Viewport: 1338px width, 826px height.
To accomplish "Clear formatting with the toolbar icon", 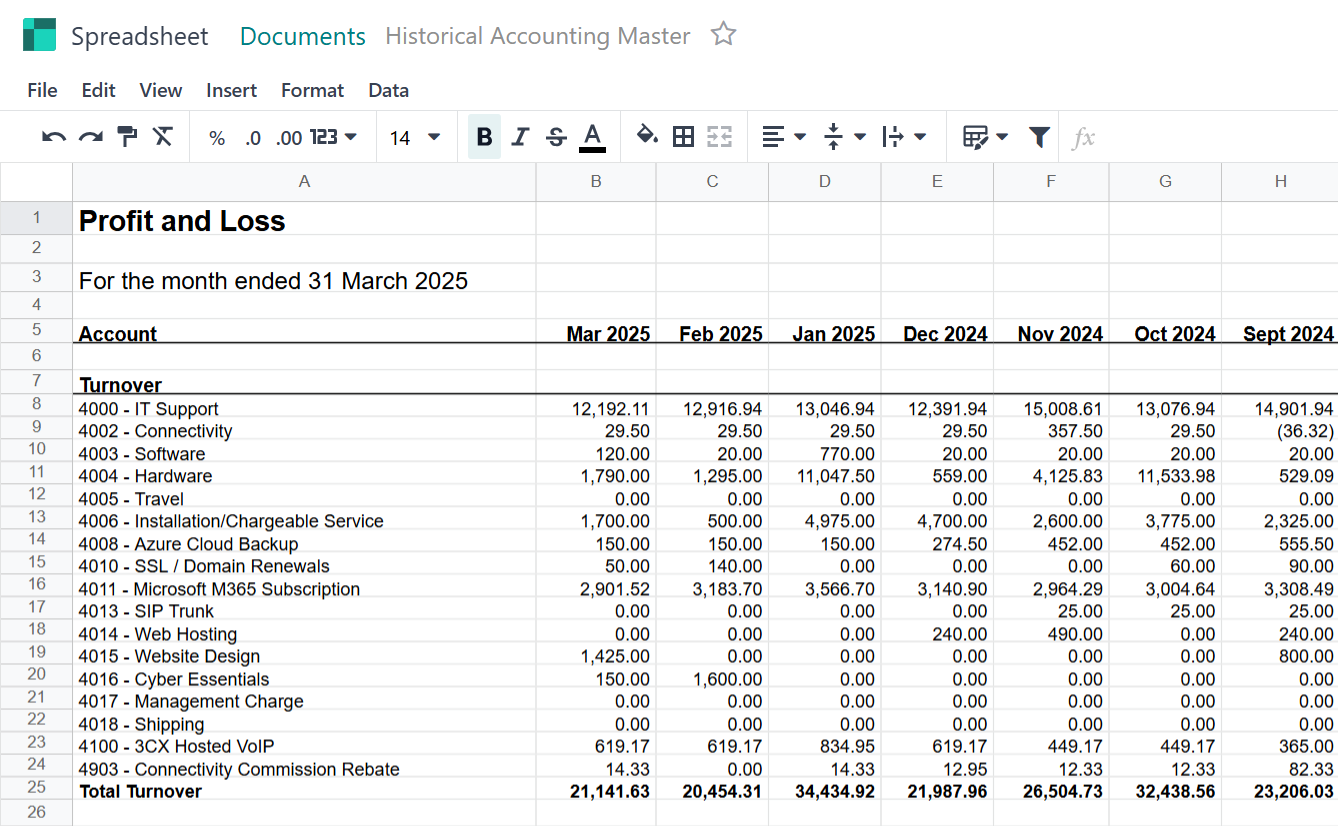I will (x=163, y=137).
